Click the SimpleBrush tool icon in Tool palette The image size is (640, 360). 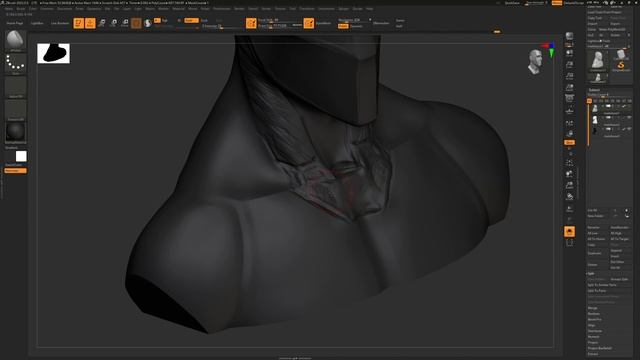coord(621,65)
